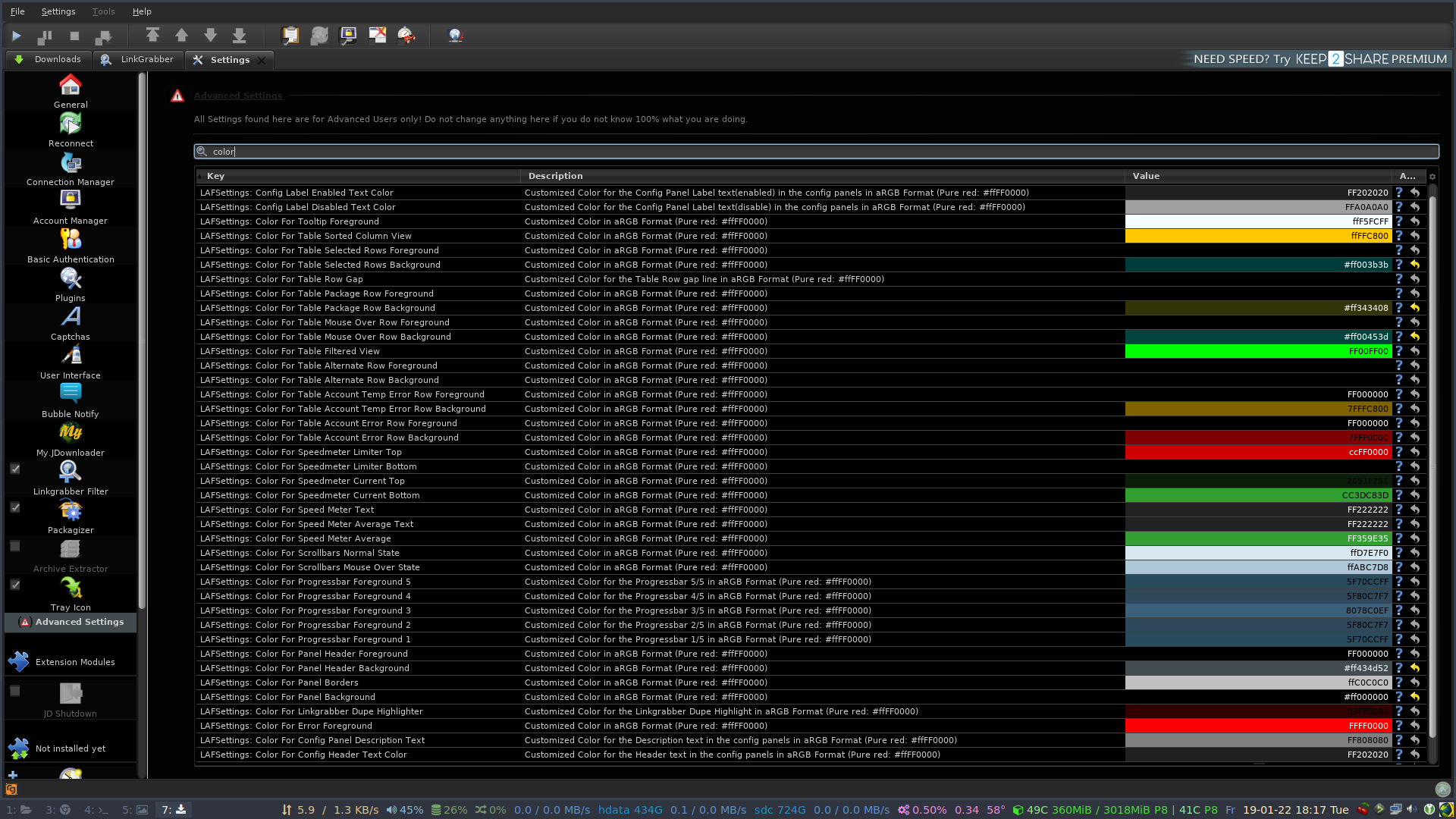Select Advanced Settings in the sidebar

[71, 622]
